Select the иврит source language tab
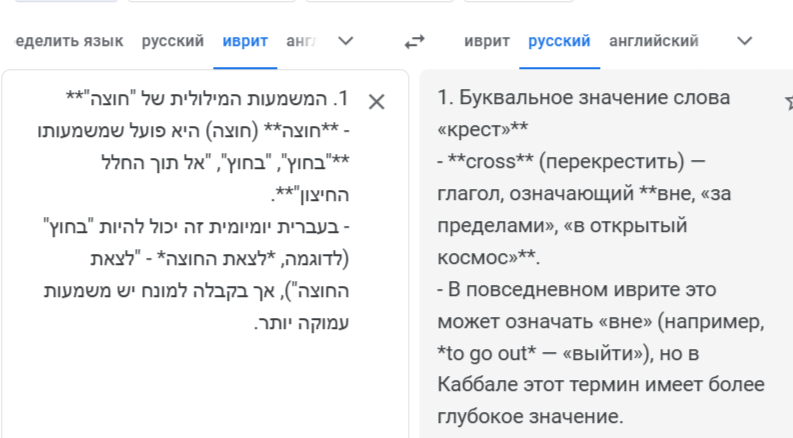 pyautogui.click(x=245, y=41)
